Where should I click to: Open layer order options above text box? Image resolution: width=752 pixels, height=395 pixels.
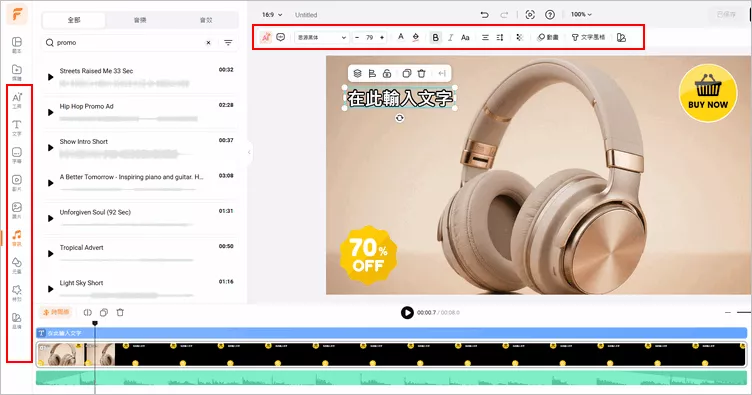357,73
